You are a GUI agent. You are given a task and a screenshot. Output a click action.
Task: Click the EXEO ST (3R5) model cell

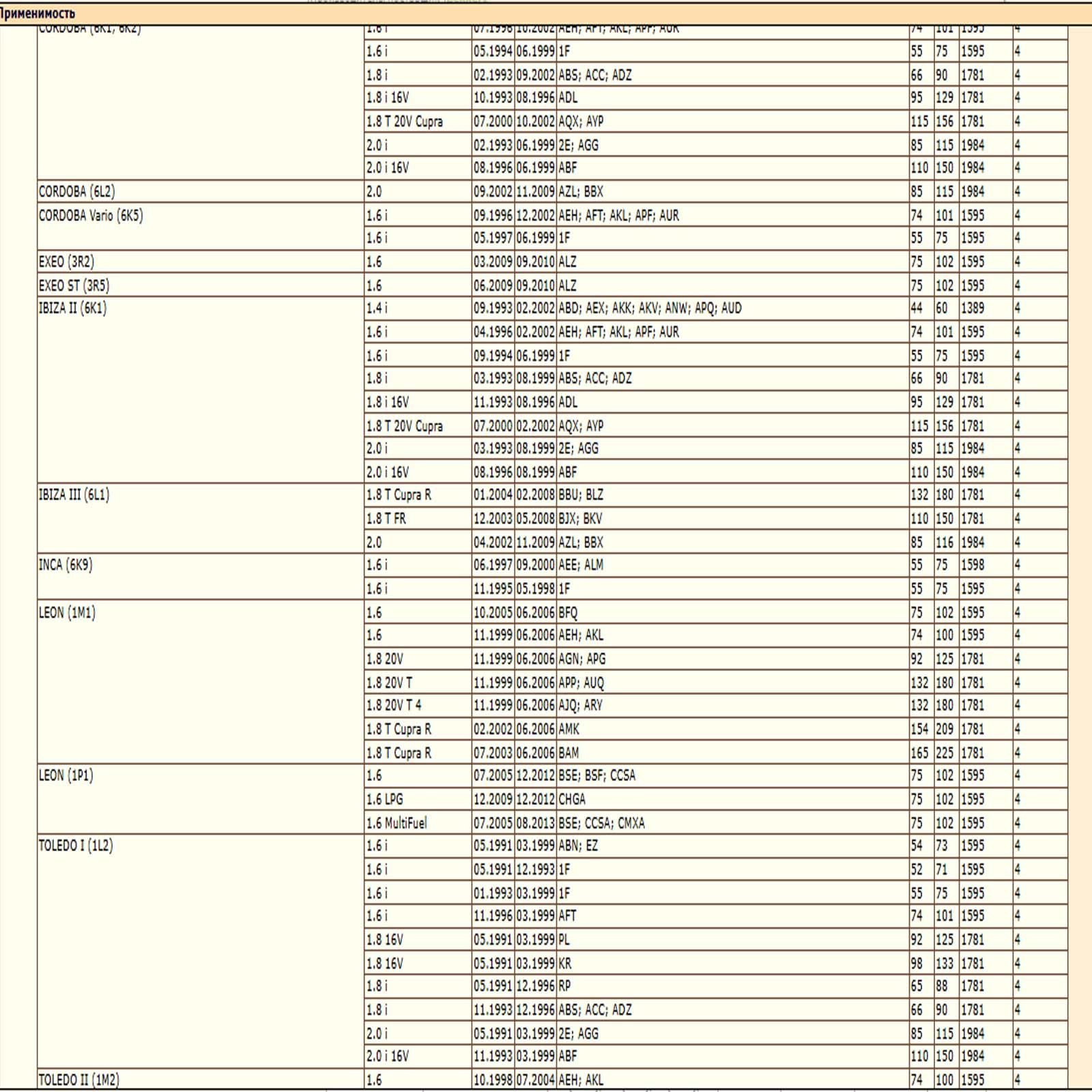(74, 285)
